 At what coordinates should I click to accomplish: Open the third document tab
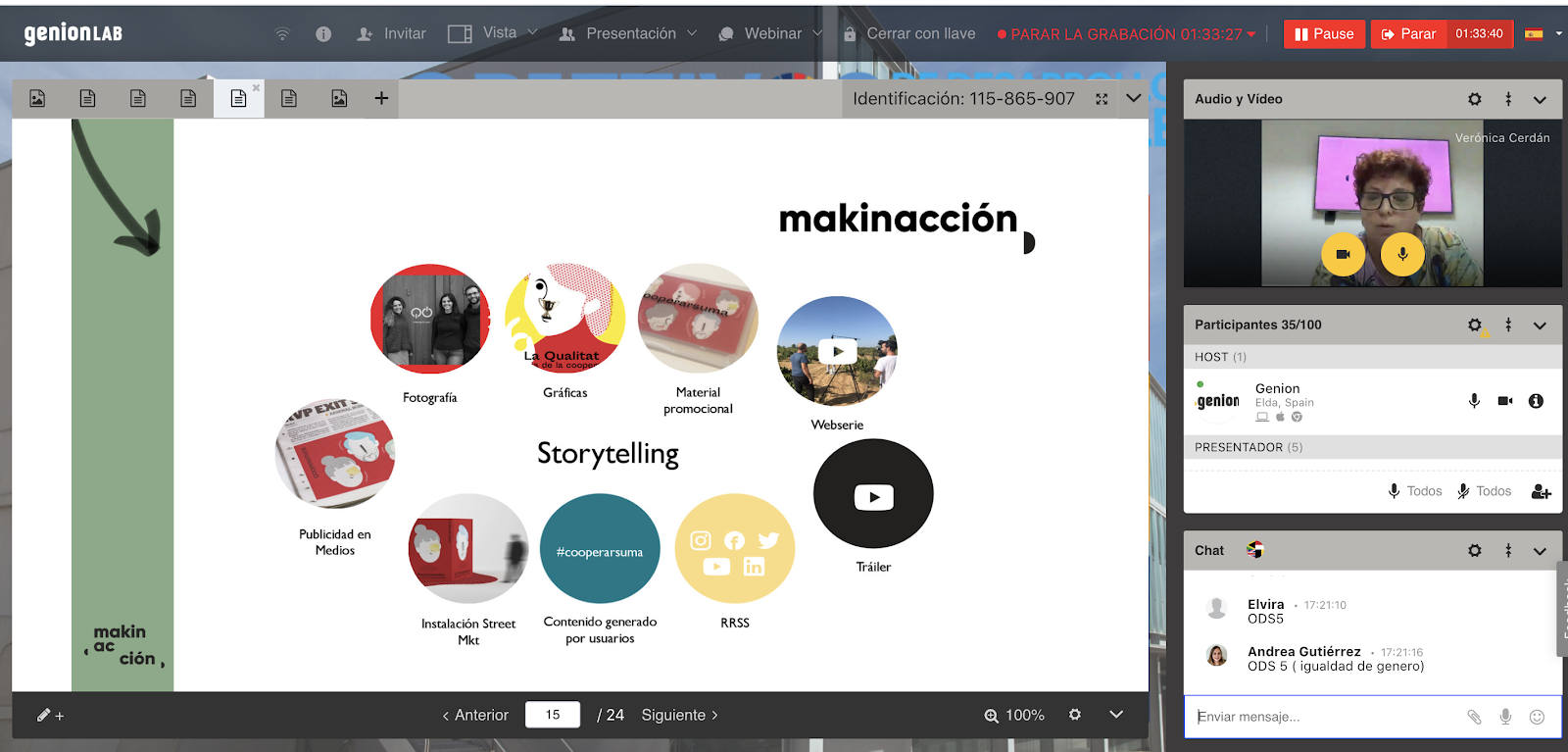(138, 98)
